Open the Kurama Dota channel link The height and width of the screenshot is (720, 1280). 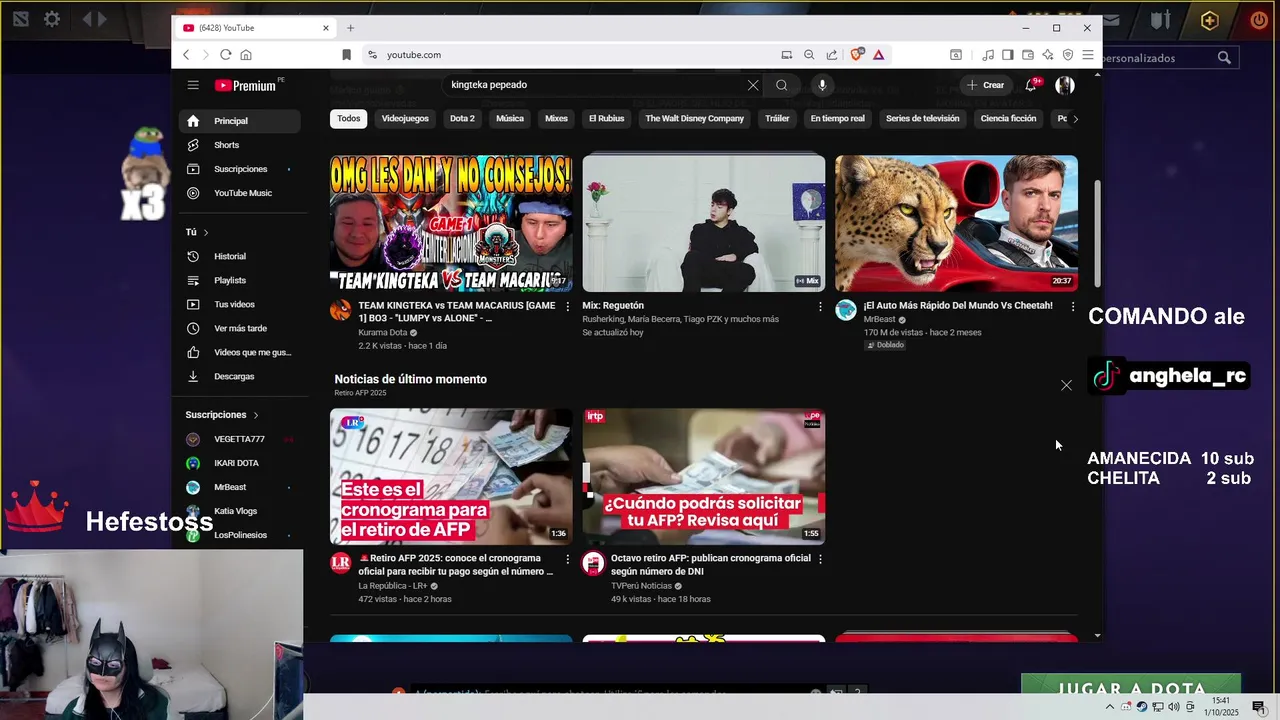383,333
